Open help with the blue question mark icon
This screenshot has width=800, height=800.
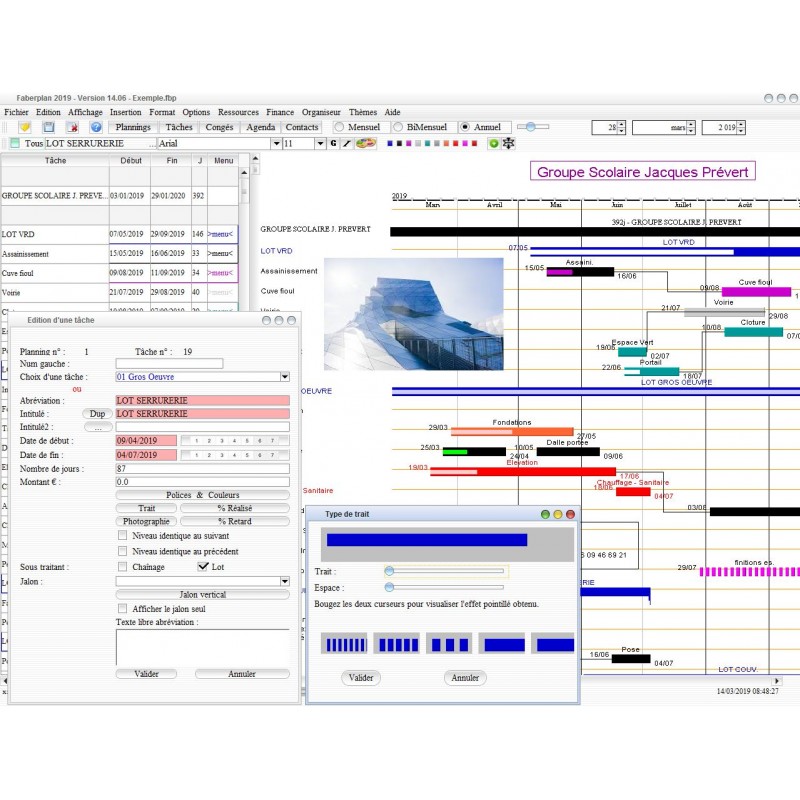96,127
